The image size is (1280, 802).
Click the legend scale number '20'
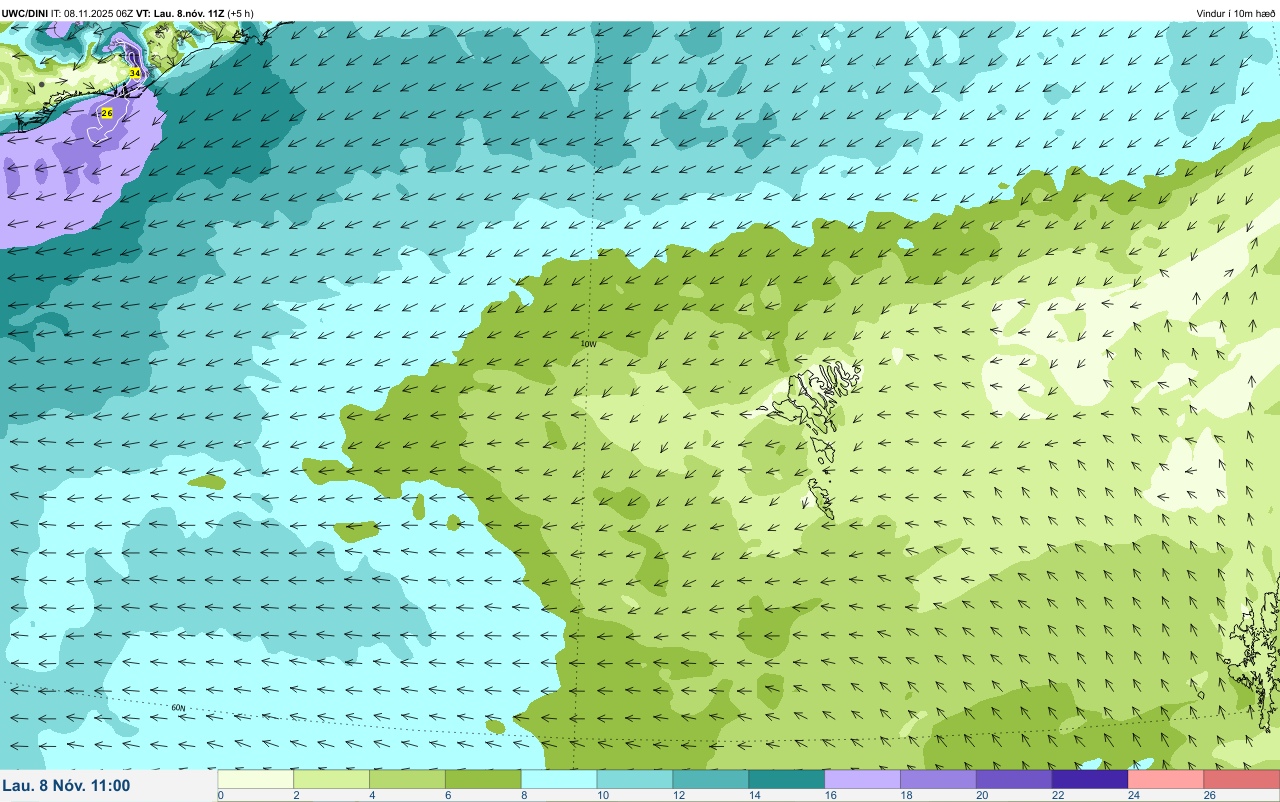(x=982, y=795)
